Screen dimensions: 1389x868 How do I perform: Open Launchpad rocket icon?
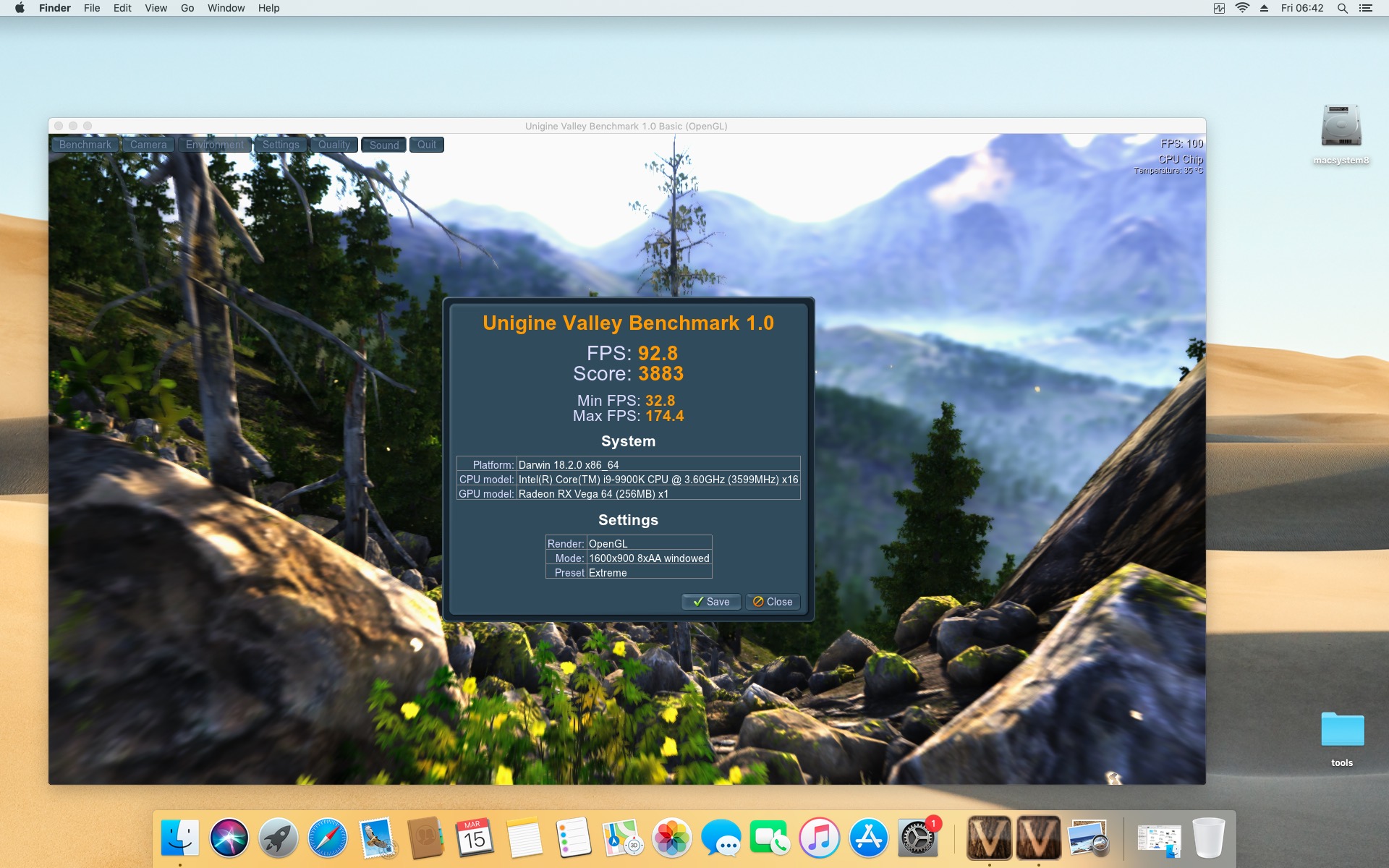point(279,838)
